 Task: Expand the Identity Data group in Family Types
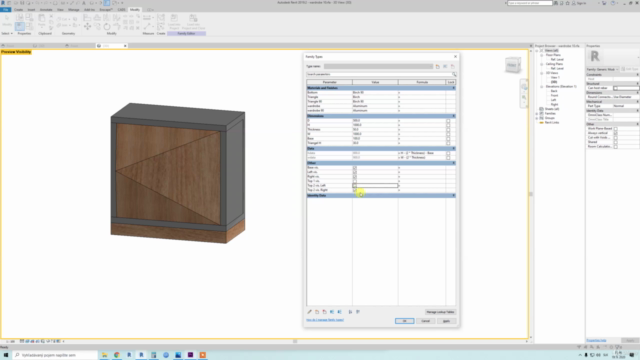(453, 196)
